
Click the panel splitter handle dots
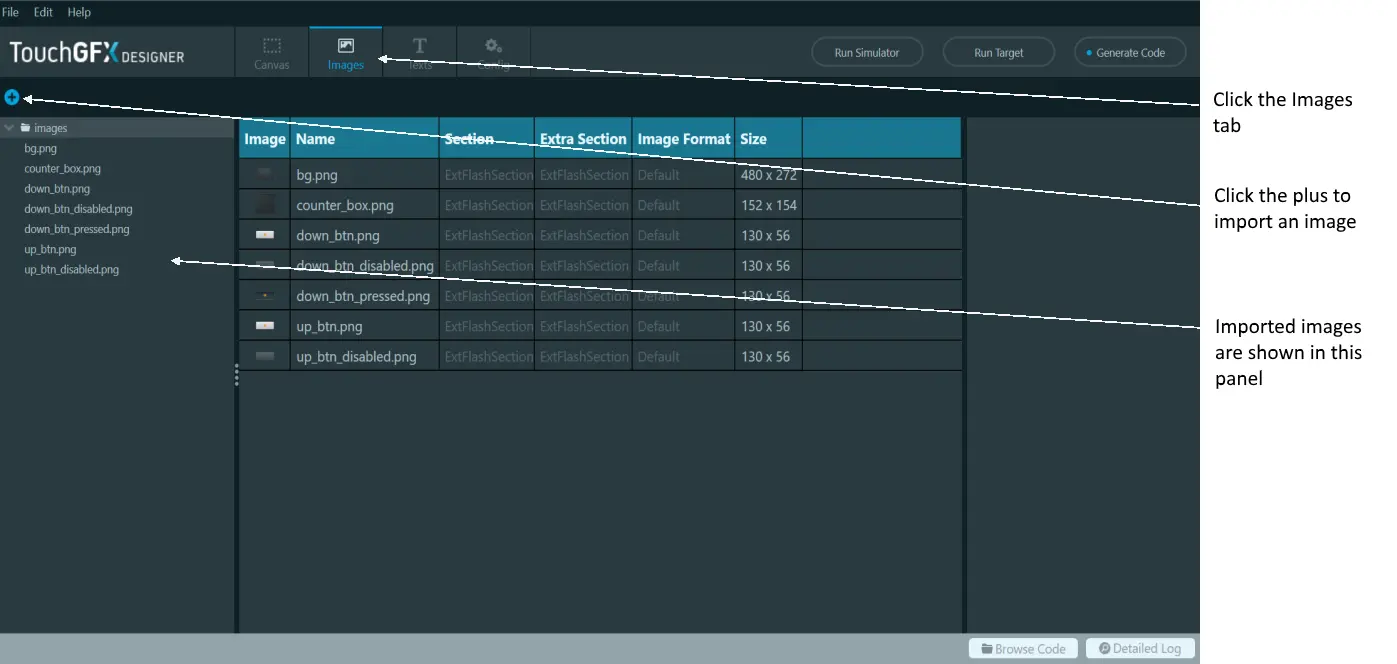pos(237,375)
